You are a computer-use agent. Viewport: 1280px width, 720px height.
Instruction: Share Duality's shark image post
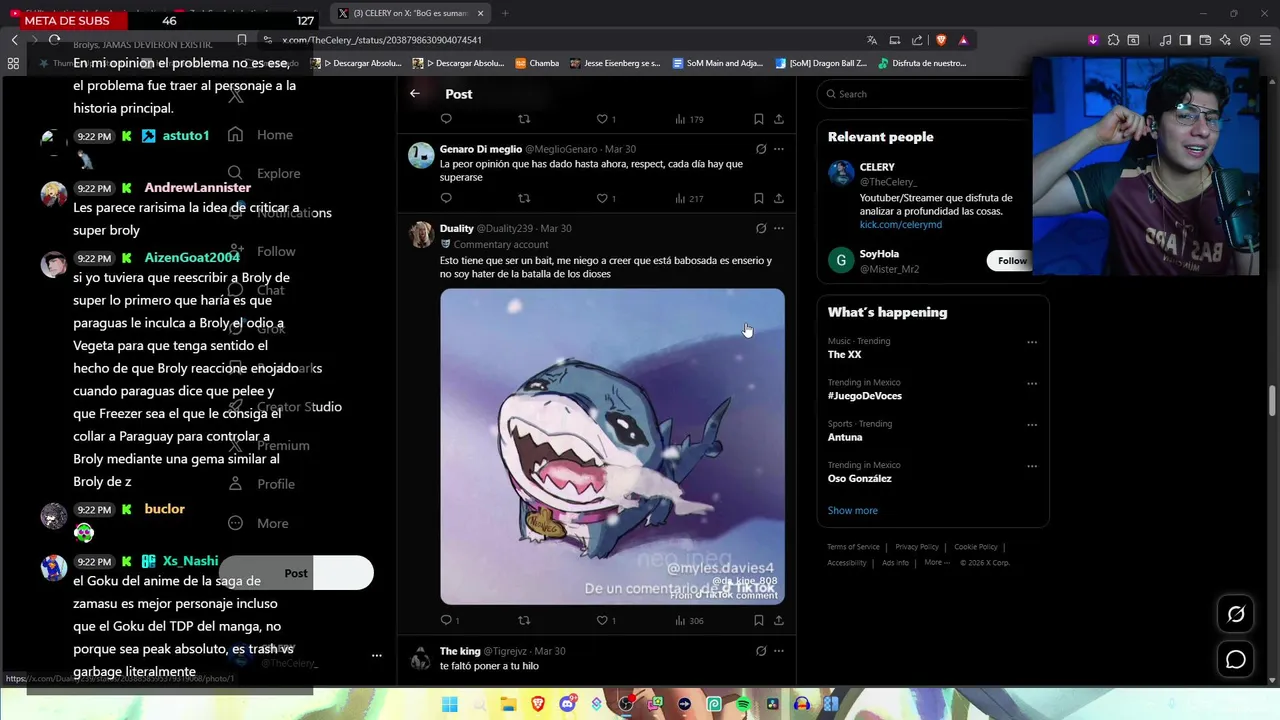779,620
